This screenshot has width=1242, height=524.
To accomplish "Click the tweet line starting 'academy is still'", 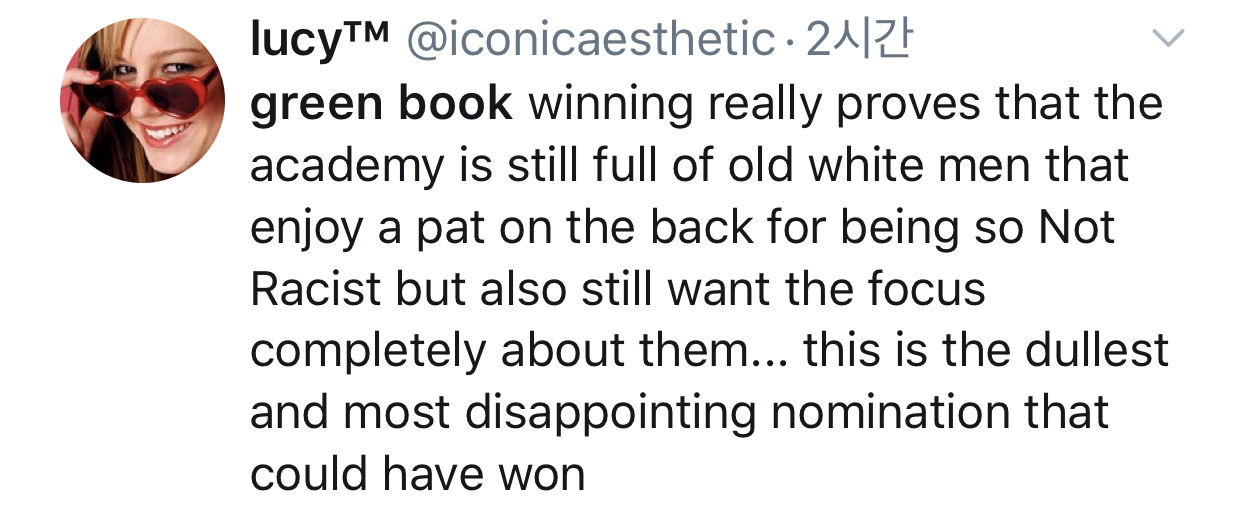I will click(x=689, y=165).
